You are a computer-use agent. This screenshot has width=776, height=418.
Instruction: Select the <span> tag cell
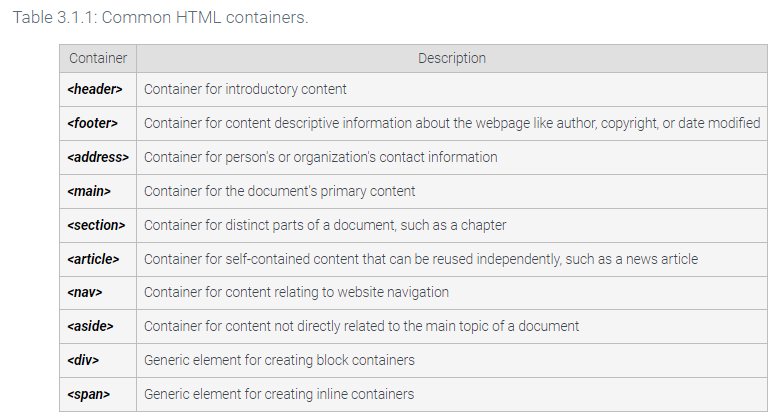[88, 394]
